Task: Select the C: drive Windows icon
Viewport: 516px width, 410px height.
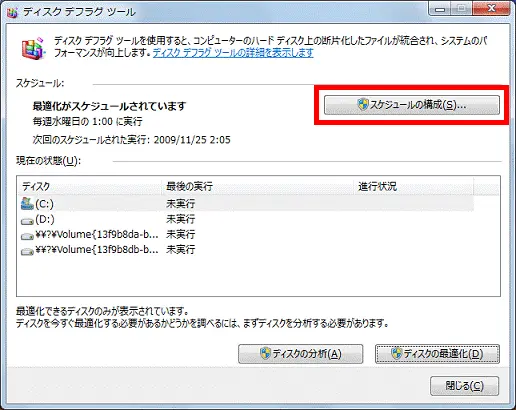Action: coord(27,203)
